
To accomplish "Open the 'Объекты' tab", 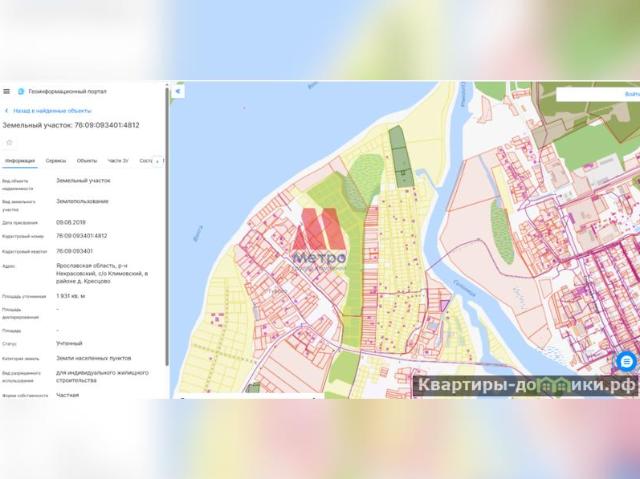I will 87,161.
